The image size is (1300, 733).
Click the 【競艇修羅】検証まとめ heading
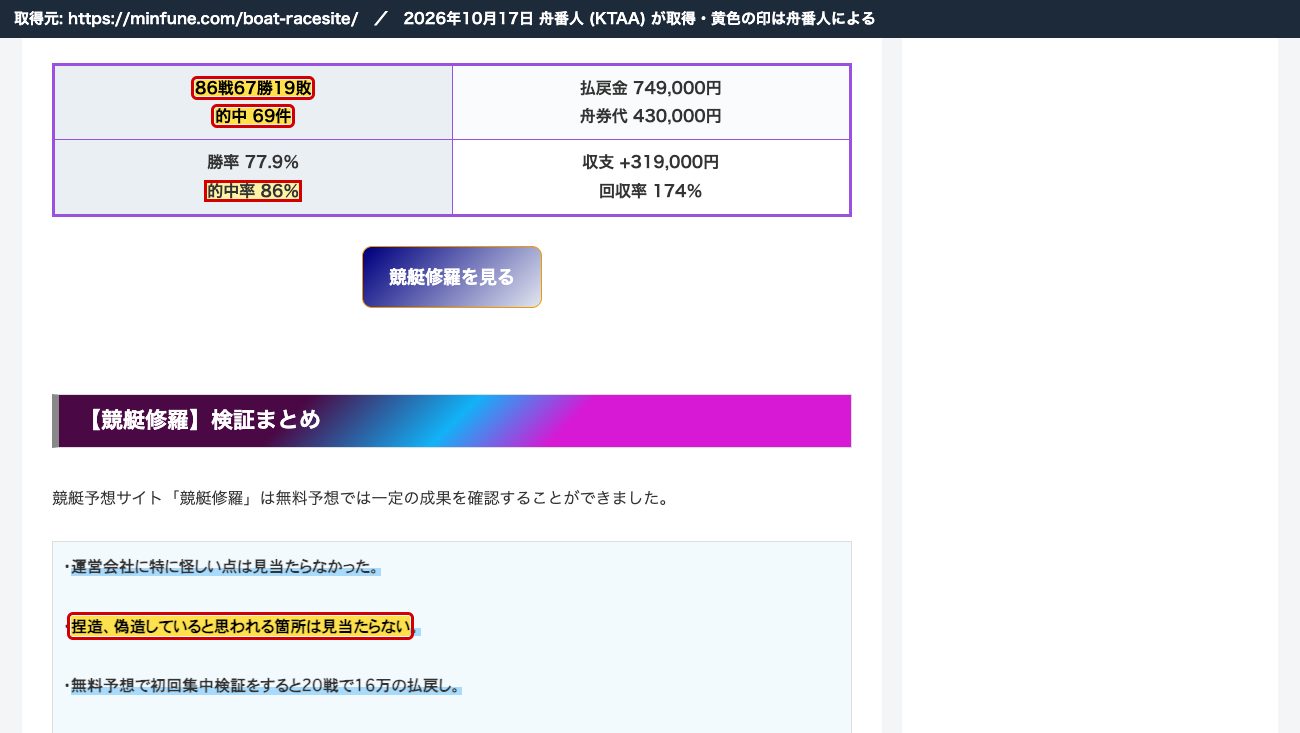(451, 421)
